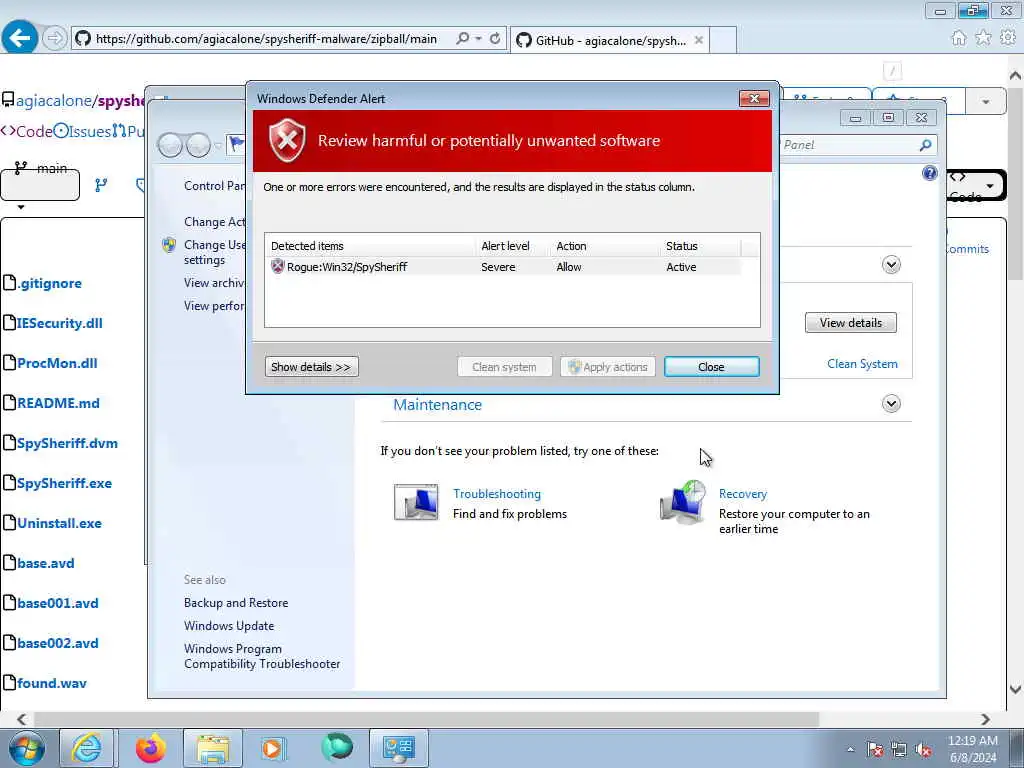1024x768 pixels.
Task: Open the SpySheriff.exe file
Action: click(65, 483)
